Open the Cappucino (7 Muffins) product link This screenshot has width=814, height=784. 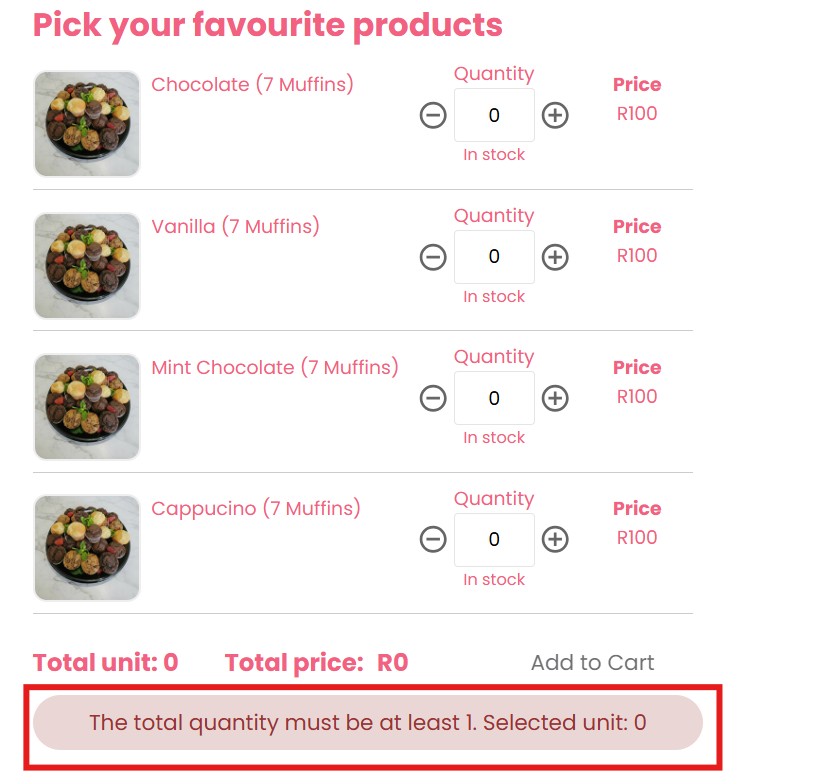pyautogui.click(x=255, y=509)
